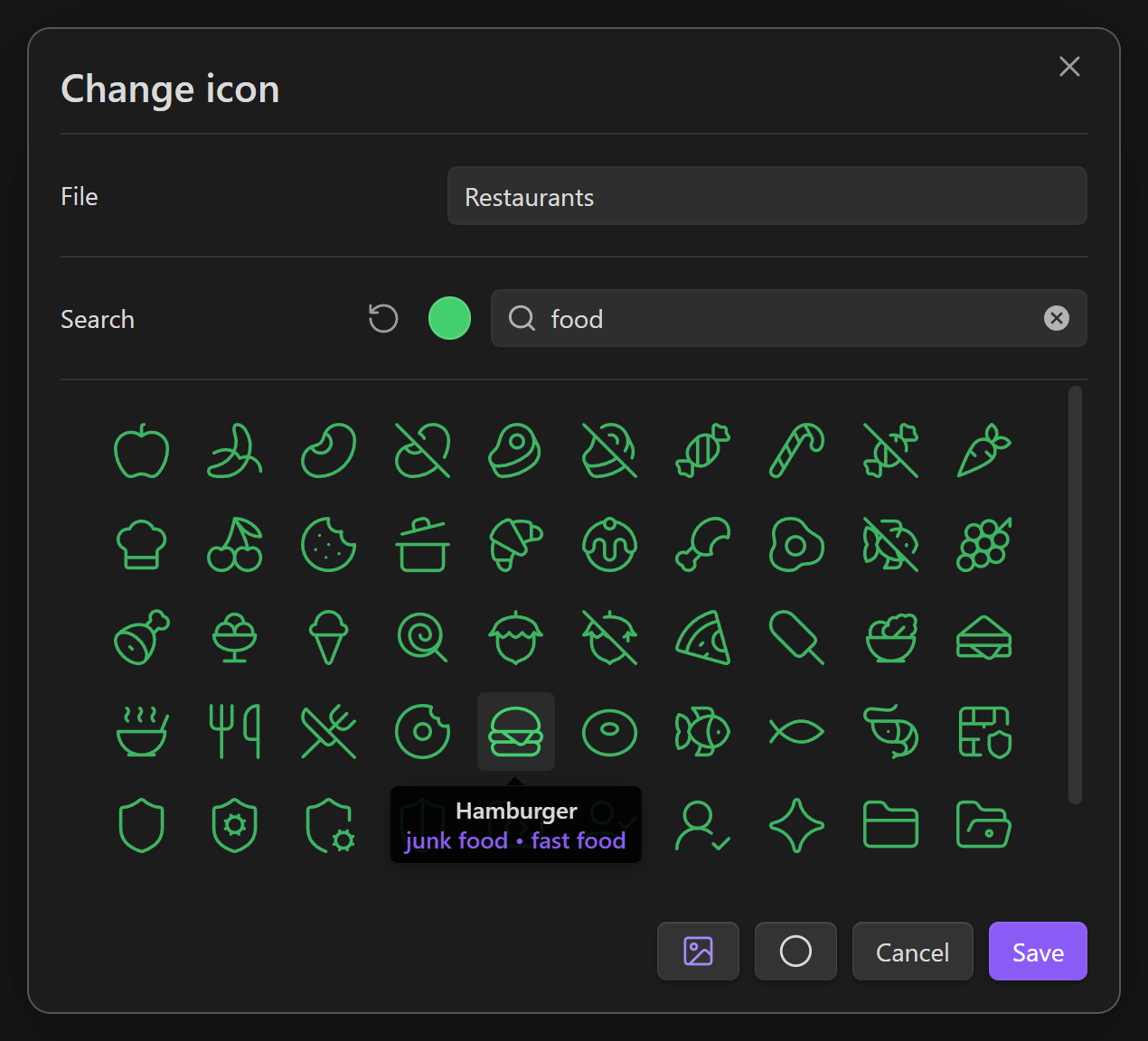1148x1041 pixels.
Task: Choose the fork and knife utensils icon
Action: point(235,732)
